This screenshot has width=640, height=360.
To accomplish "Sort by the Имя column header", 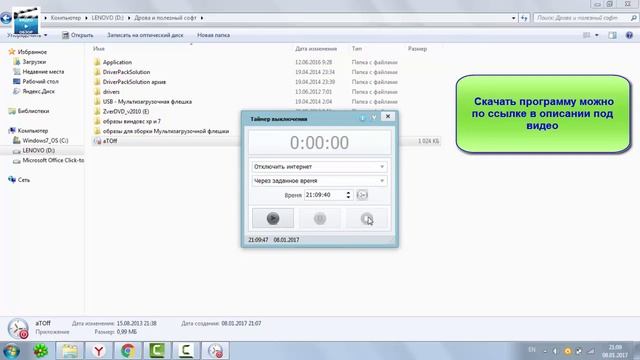I will pos(99,49).
